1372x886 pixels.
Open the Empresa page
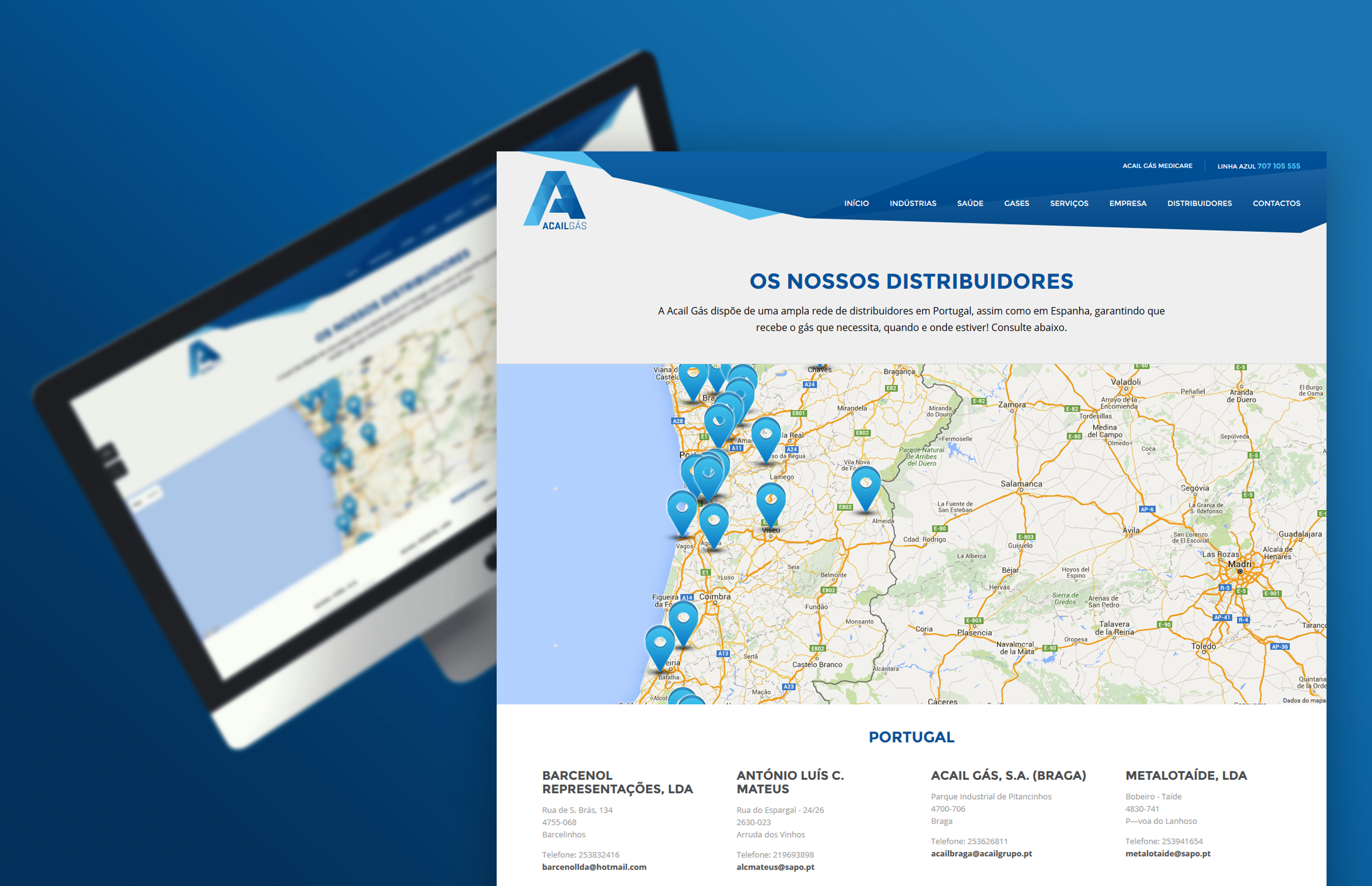(x=1128, y=203)
